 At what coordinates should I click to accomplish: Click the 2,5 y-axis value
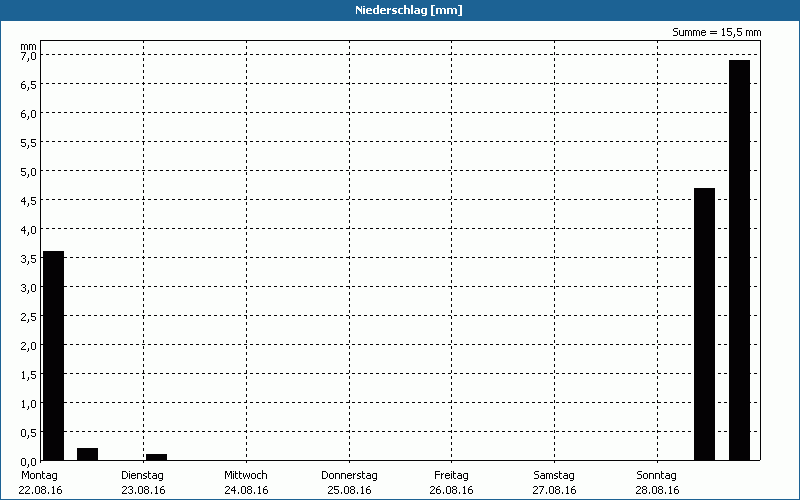click(29, 317)
